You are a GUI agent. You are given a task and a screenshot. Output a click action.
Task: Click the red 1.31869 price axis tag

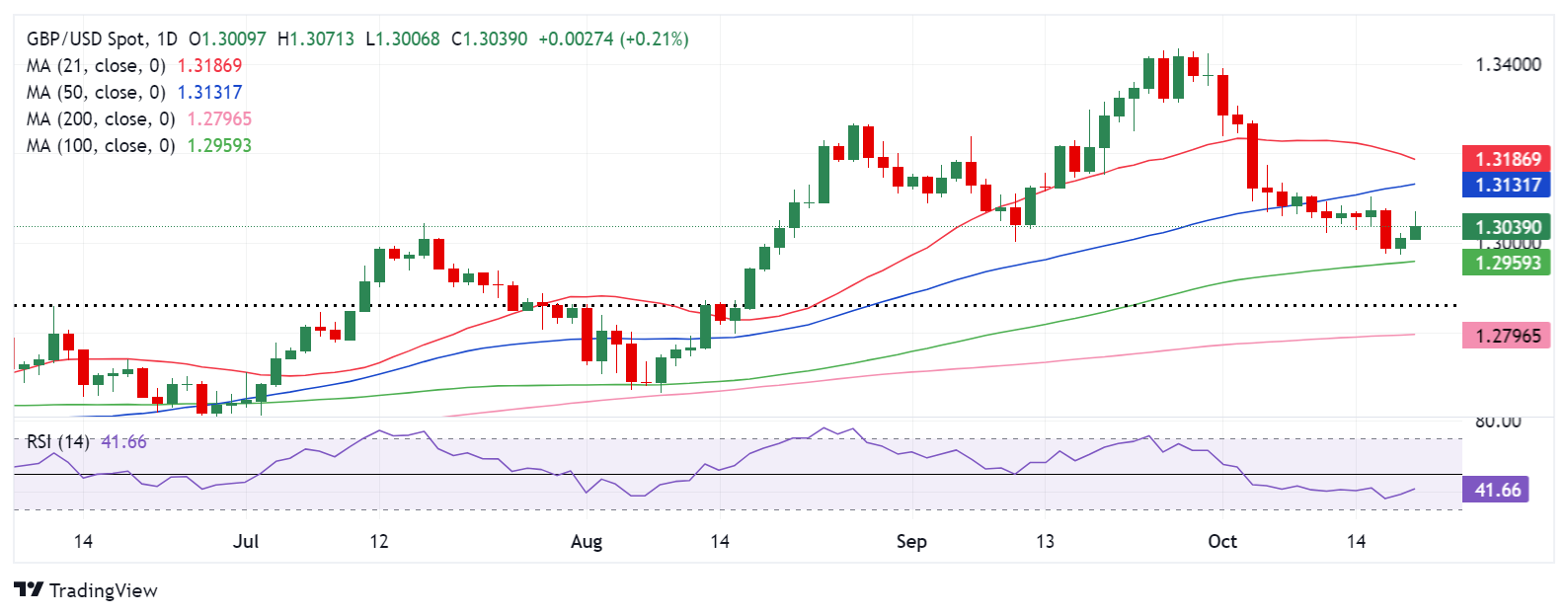coord(1507,159)
